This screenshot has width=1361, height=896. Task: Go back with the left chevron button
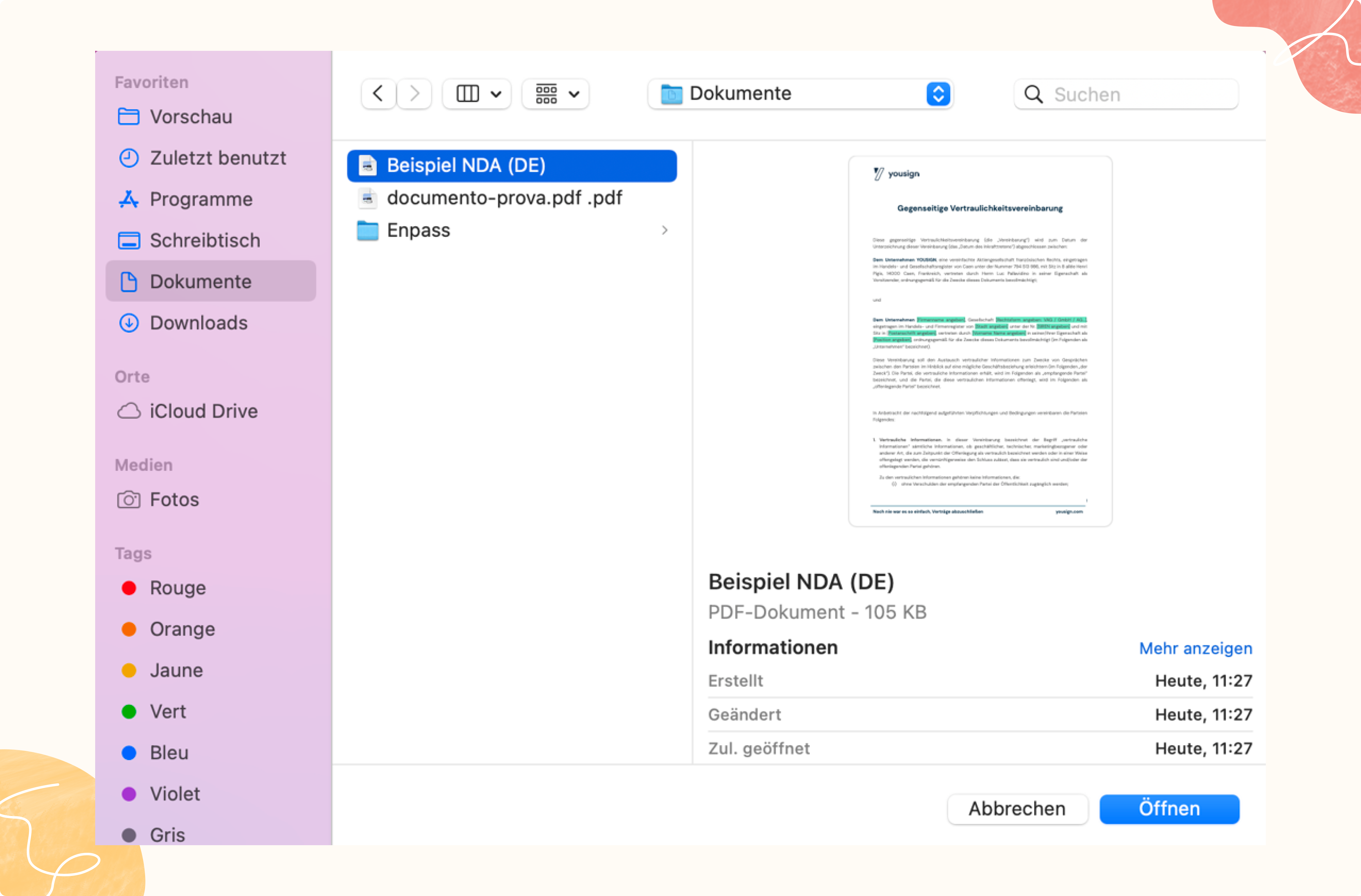(x=378, y=94)
